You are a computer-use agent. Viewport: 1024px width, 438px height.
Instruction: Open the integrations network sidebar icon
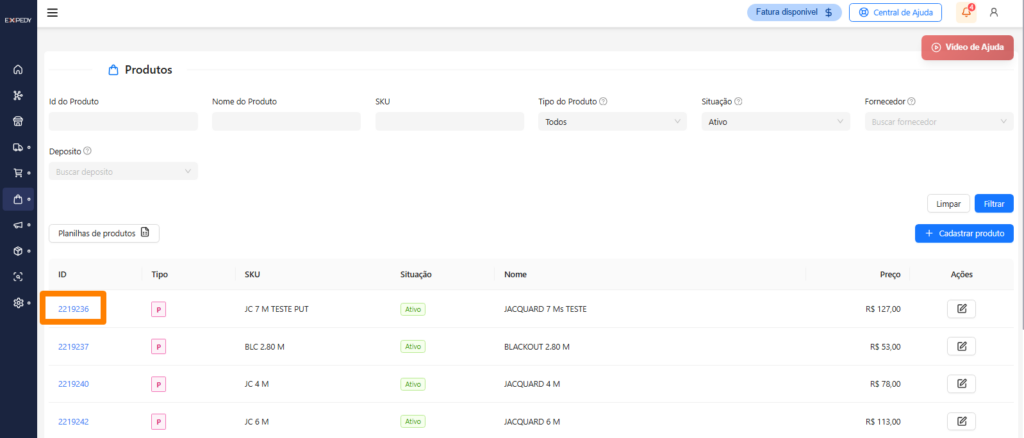18,95
